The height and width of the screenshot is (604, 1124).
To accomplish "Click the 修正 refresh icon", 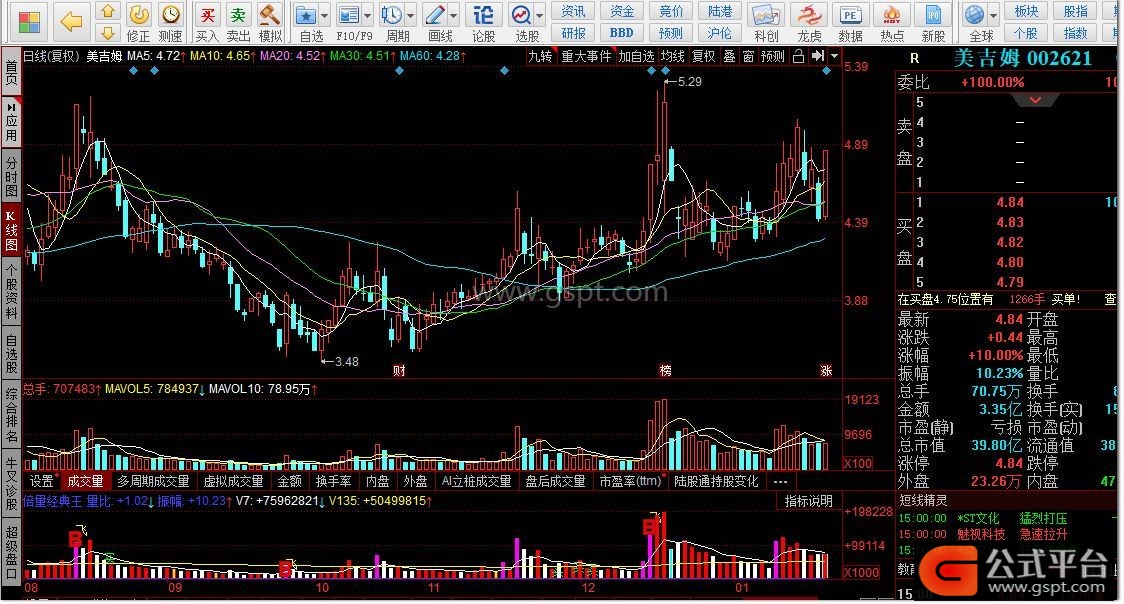I will pos(138,14).
